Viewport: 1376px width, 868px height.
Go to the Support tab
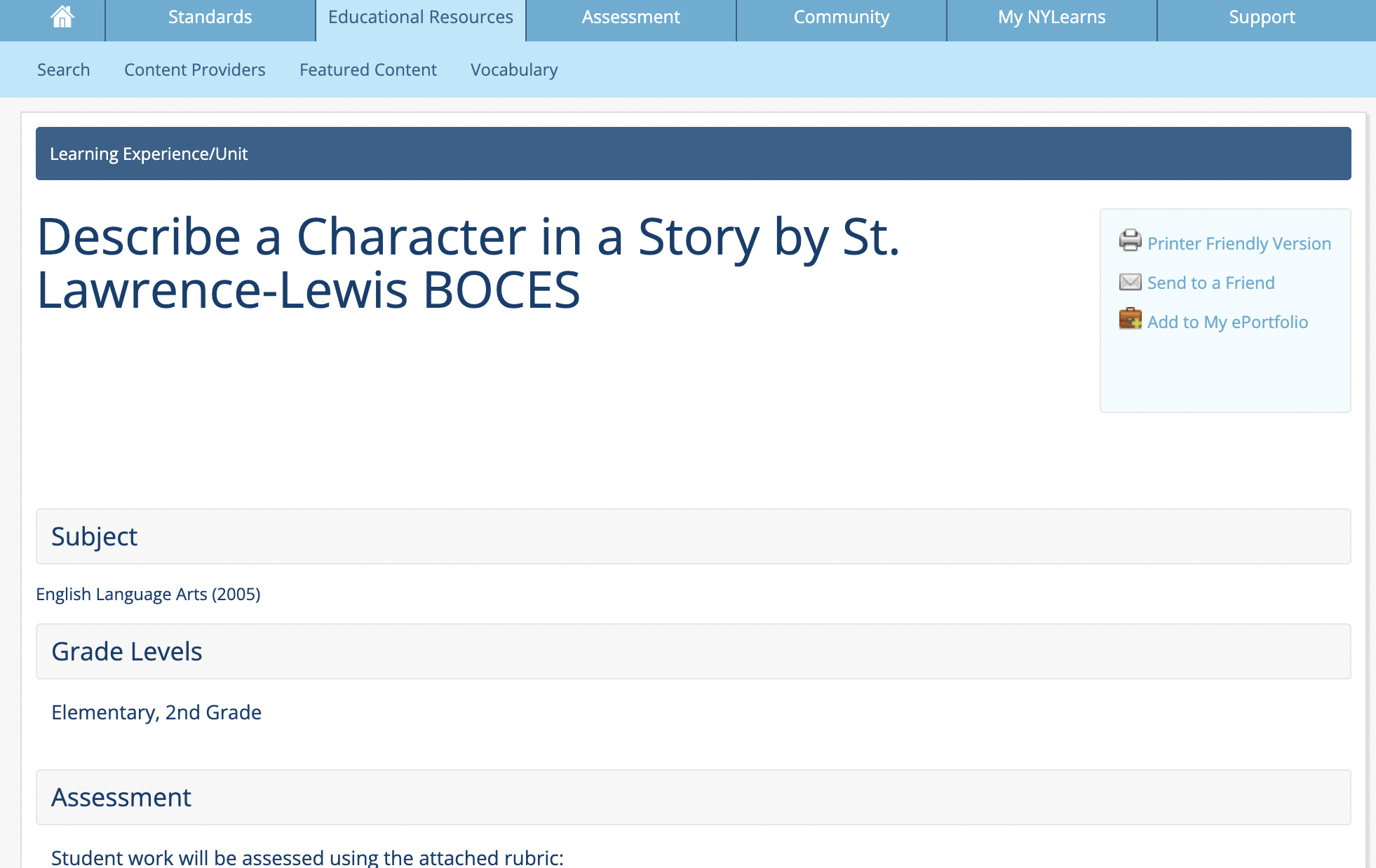[1261, 17]
